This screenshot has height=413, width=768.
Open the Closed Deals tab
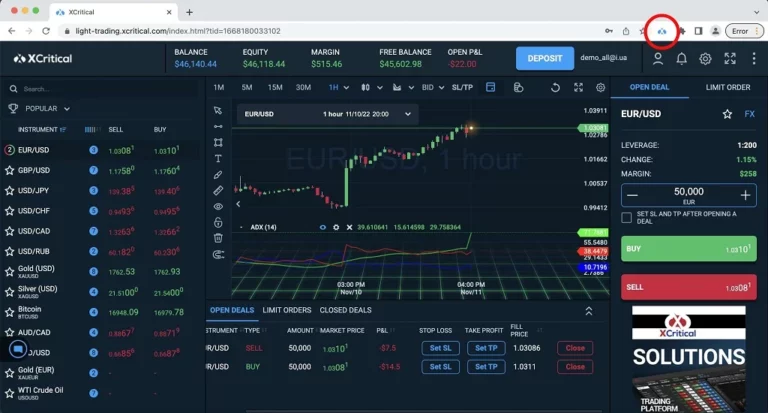344,310
